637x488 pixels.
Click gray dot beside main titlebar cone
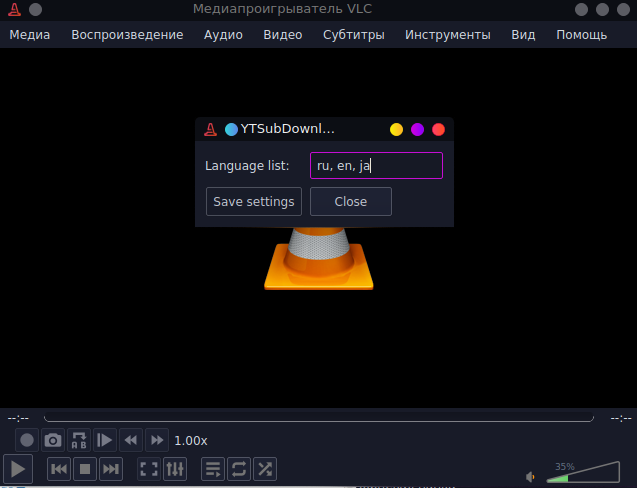[x=35, y=9]
